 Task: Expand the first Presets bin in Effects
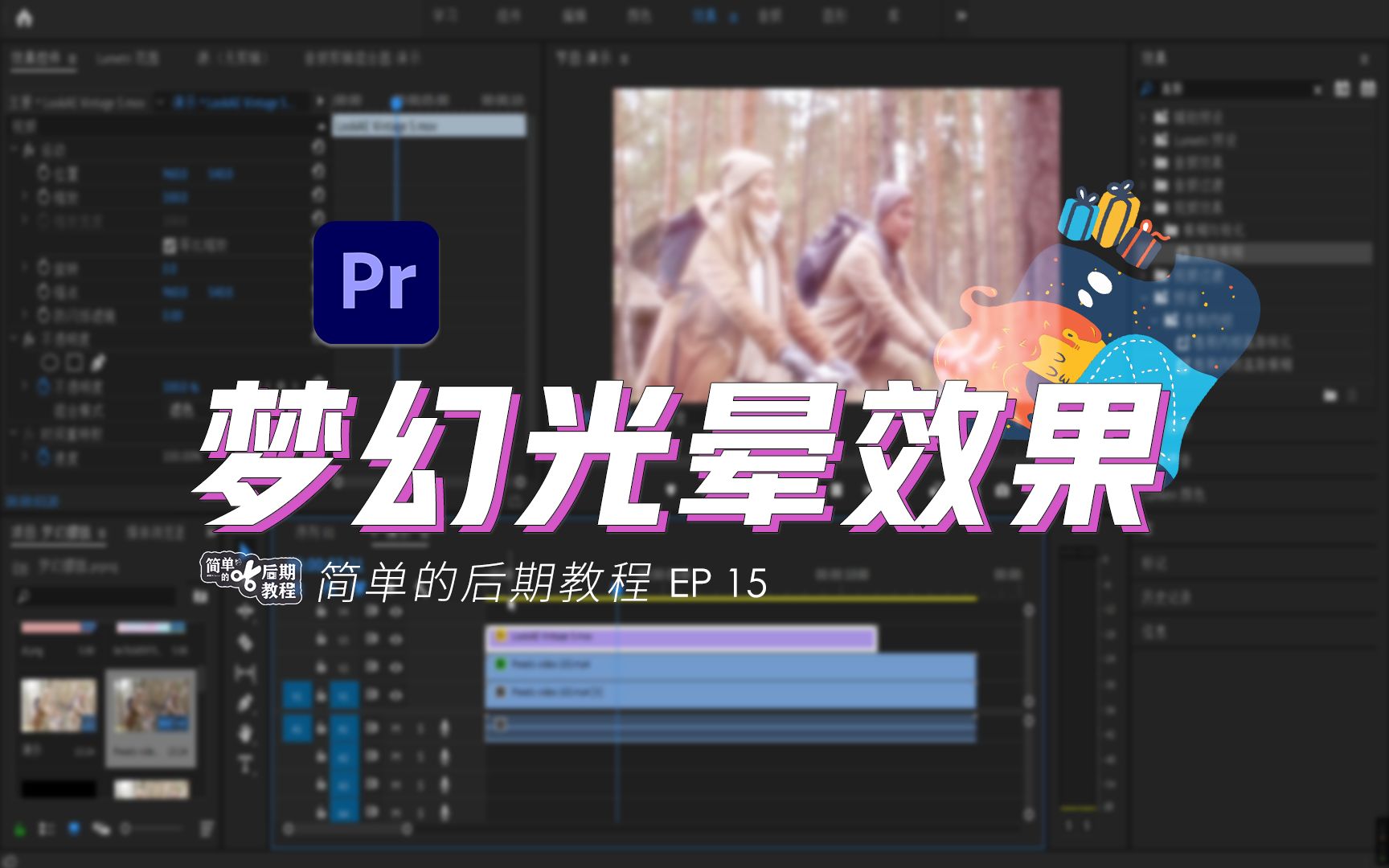tap(1144, 117)
